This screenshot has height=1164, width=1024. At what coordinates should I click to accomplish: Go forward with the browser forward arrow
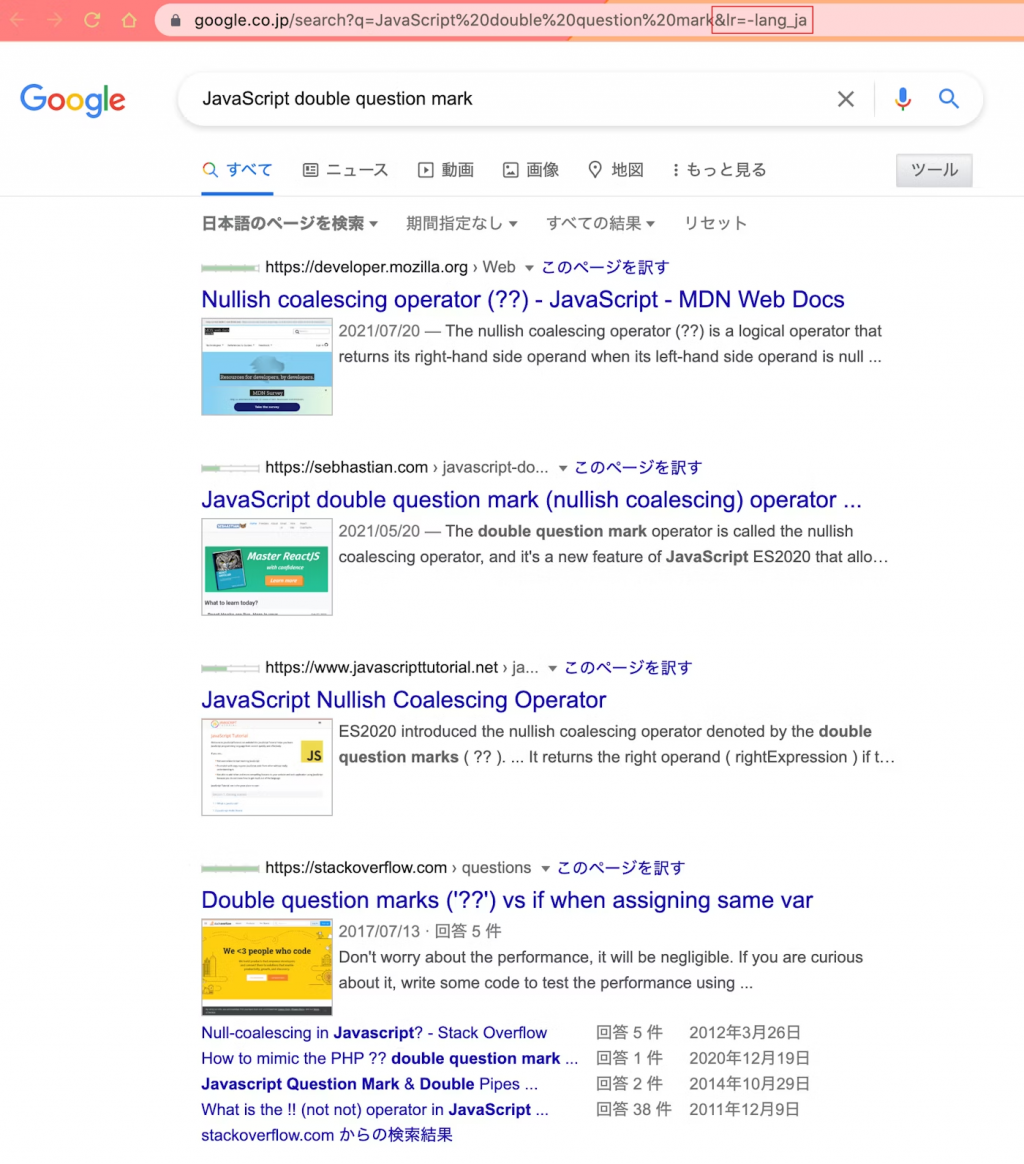54,20
